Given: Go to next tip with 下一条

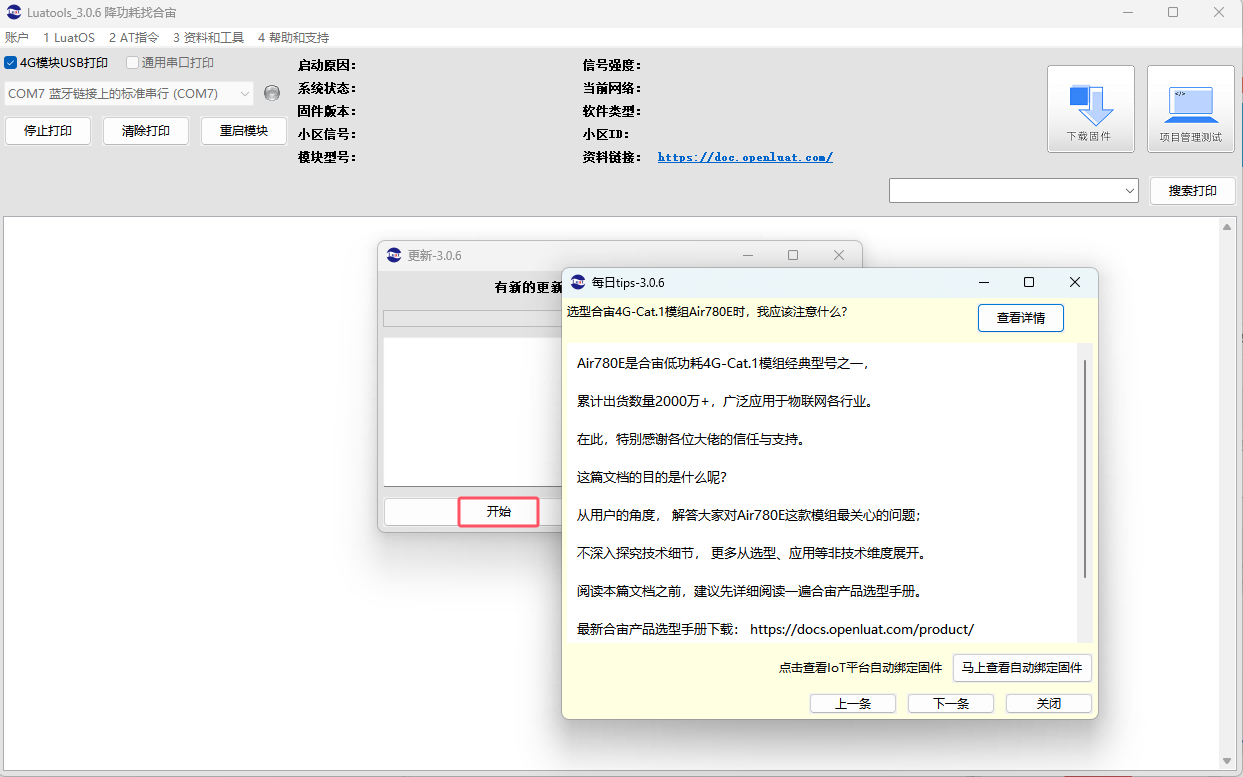Looking at the screenshot, I should point(951,703).
